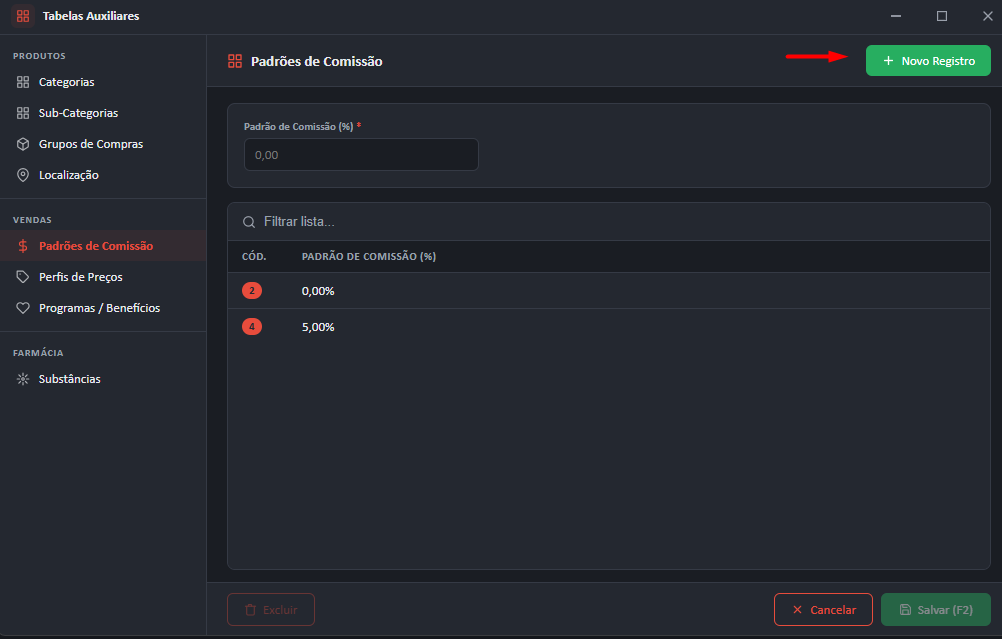Click the Excluir delete button
1002x639 pixels.
tap(271, 610)
